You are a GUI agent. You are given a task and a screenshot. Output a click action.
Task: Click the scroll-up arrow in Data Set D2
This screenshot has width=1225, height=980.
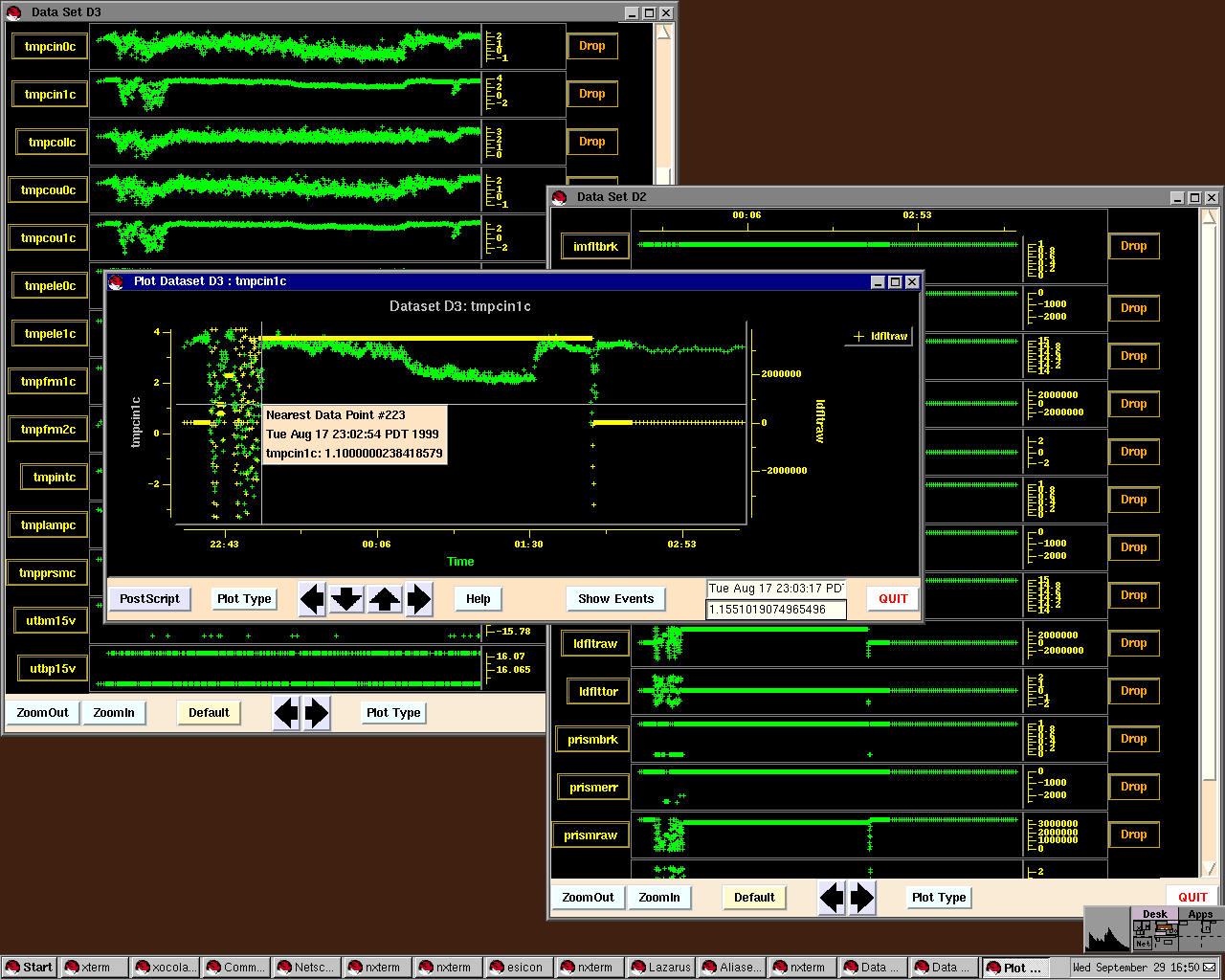[1210, 217]
